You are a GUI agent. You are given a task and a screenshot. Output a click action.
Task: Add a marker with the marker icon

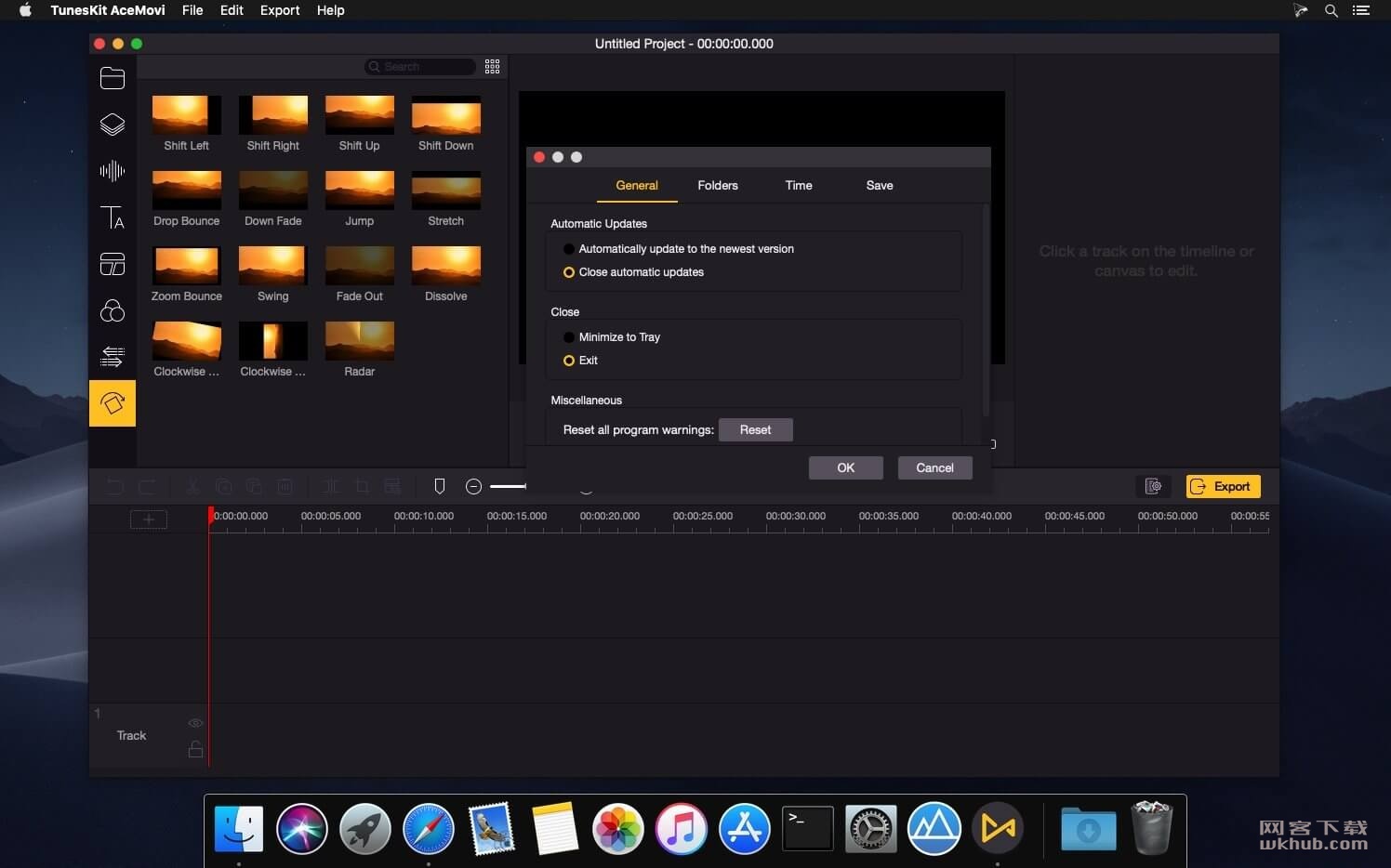(x=440, y=486)
